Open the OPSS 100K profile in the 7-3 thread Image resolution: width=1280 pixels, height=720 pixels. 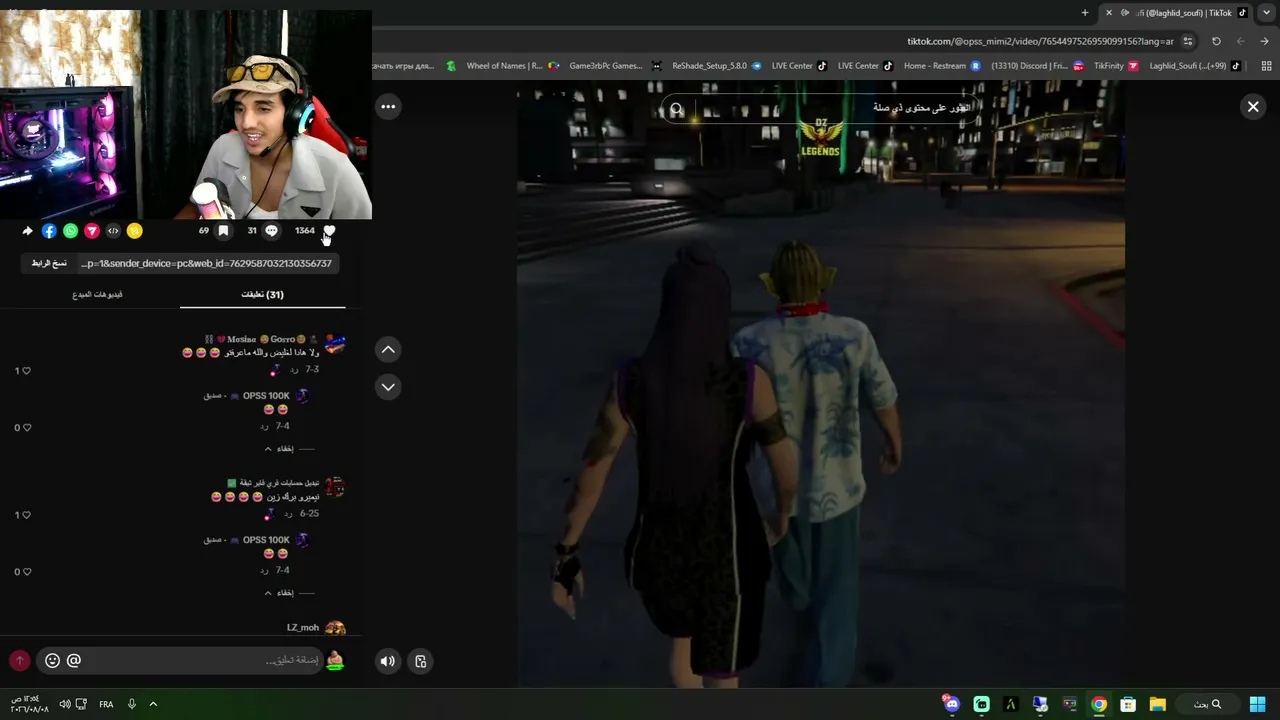pos(266,396)
